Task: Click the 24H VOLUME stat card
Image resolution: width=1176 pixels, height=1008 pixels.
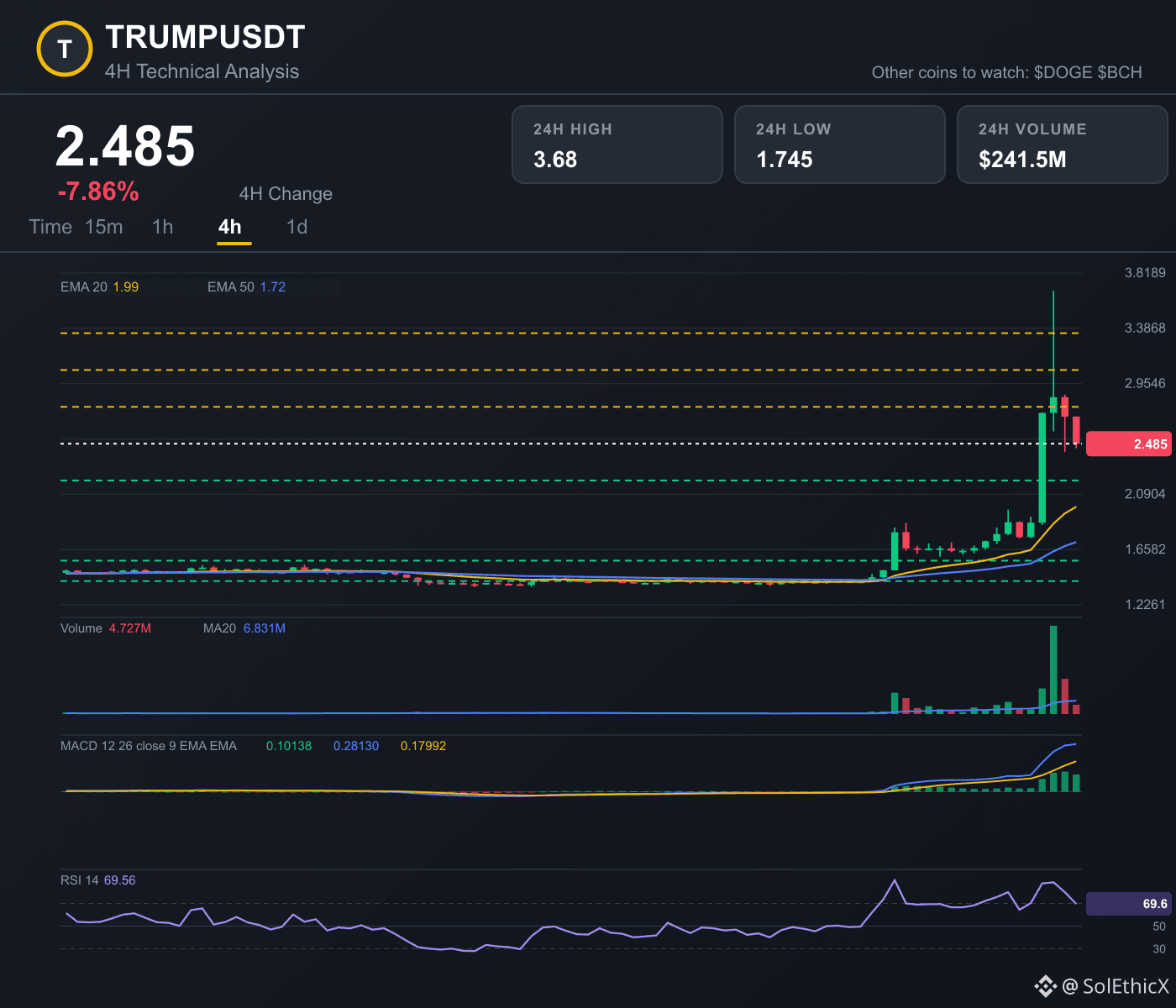Action: point(1063,144)
